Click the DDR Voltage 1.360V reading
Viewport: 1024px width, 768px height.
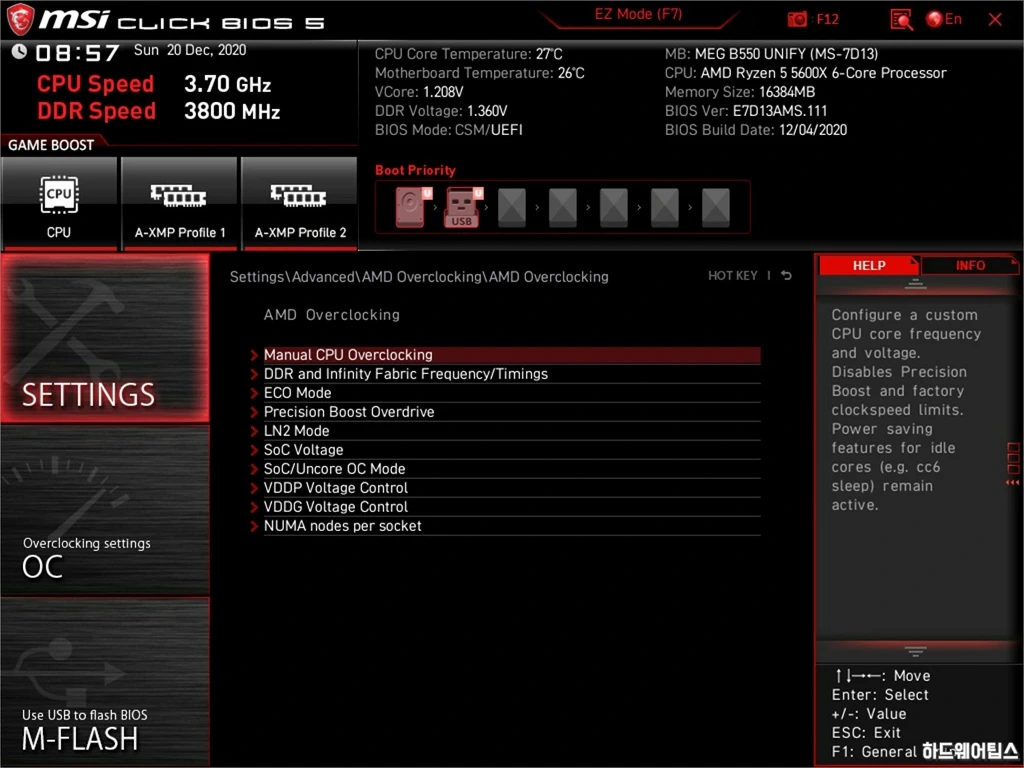441,111
